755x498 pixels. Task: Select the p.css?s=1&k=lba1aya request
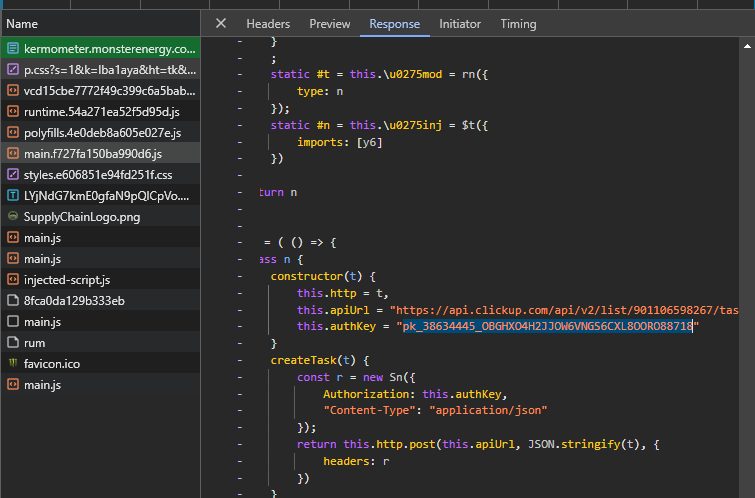(x=100, y=70)
